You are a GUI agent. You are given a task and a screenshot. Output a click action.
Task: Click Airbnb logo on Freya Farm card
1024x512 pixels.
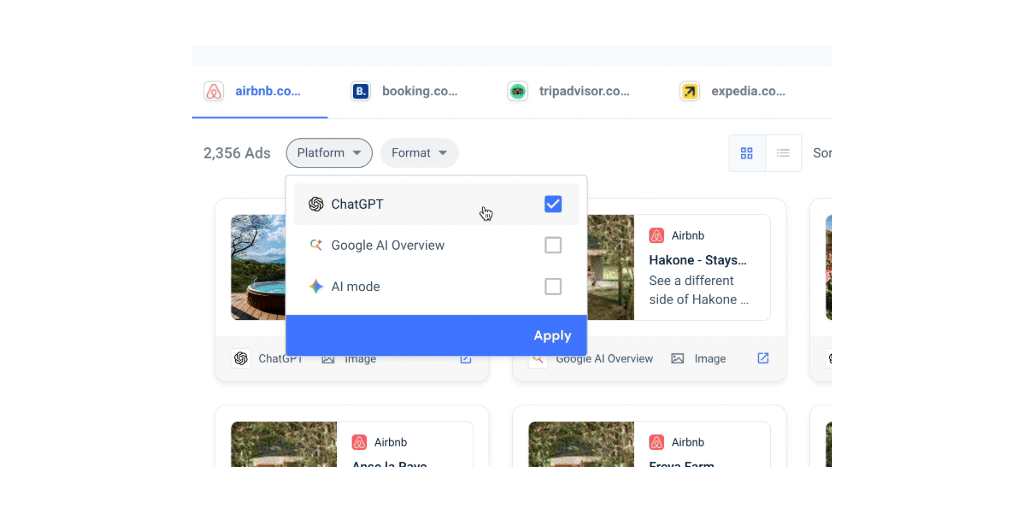tap(656, 442)
